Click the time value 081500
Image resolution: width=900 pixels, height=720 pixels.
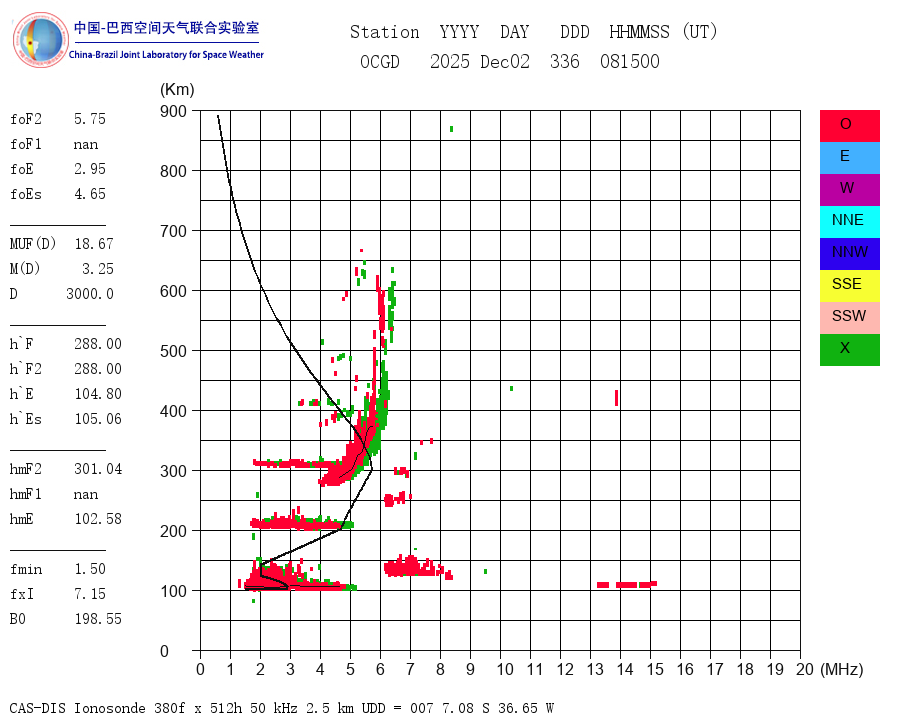click(630, 61)
